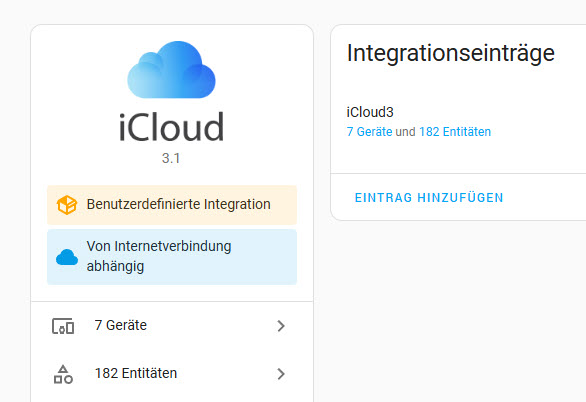Expand the 7 Geräte row chevron
The image size is (586, 402).
281,326
